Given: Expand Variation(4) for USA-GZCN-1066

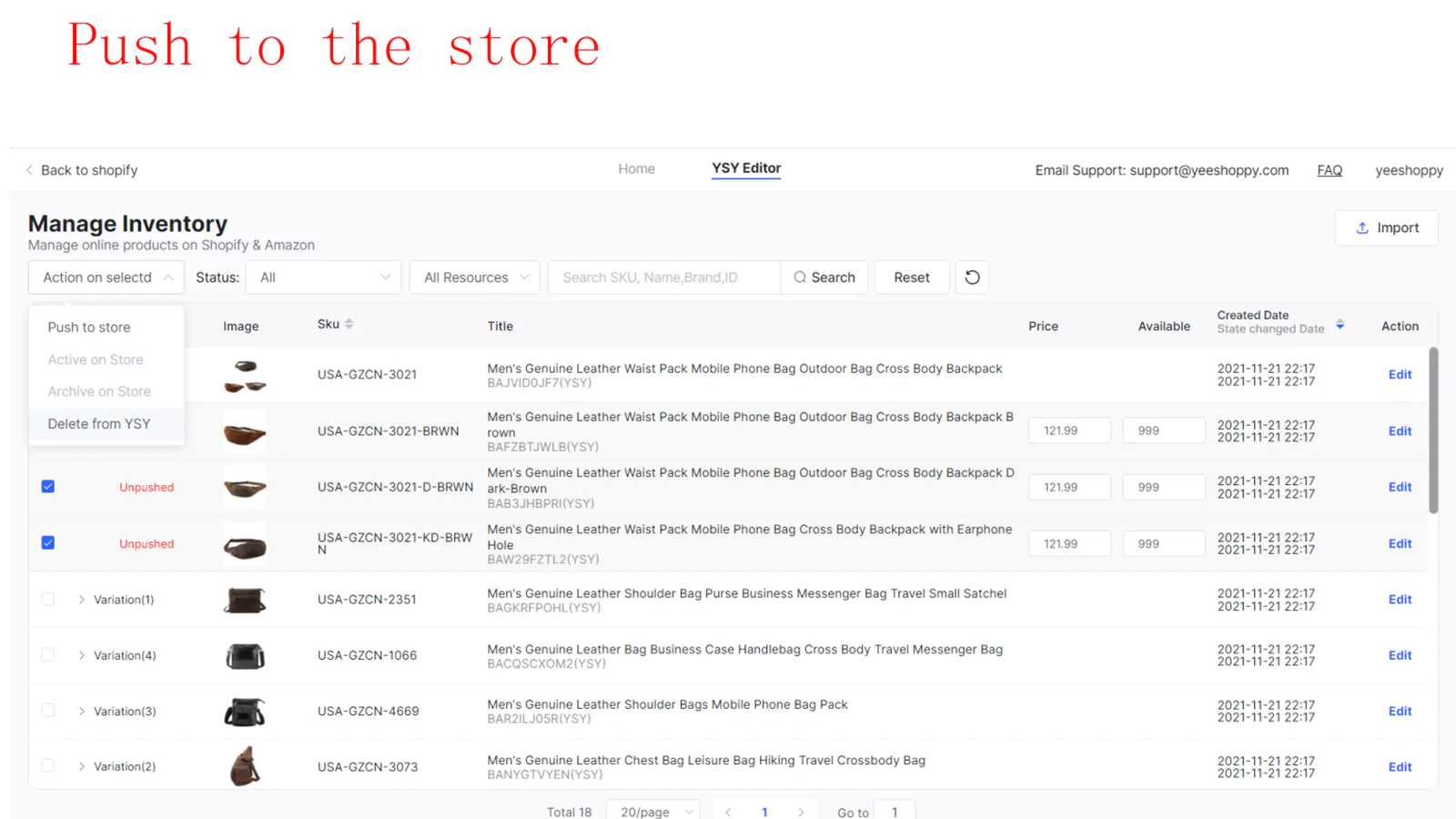Looking at the screenshot, I should [x=82, y=655].
